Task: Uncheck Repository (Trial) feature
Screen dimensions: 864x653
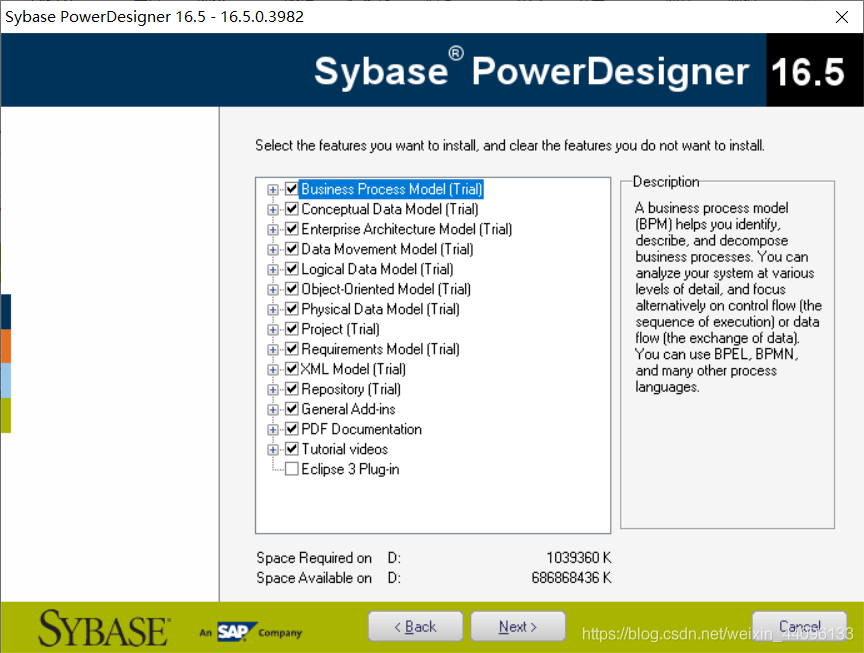Action: pos(291,389)
